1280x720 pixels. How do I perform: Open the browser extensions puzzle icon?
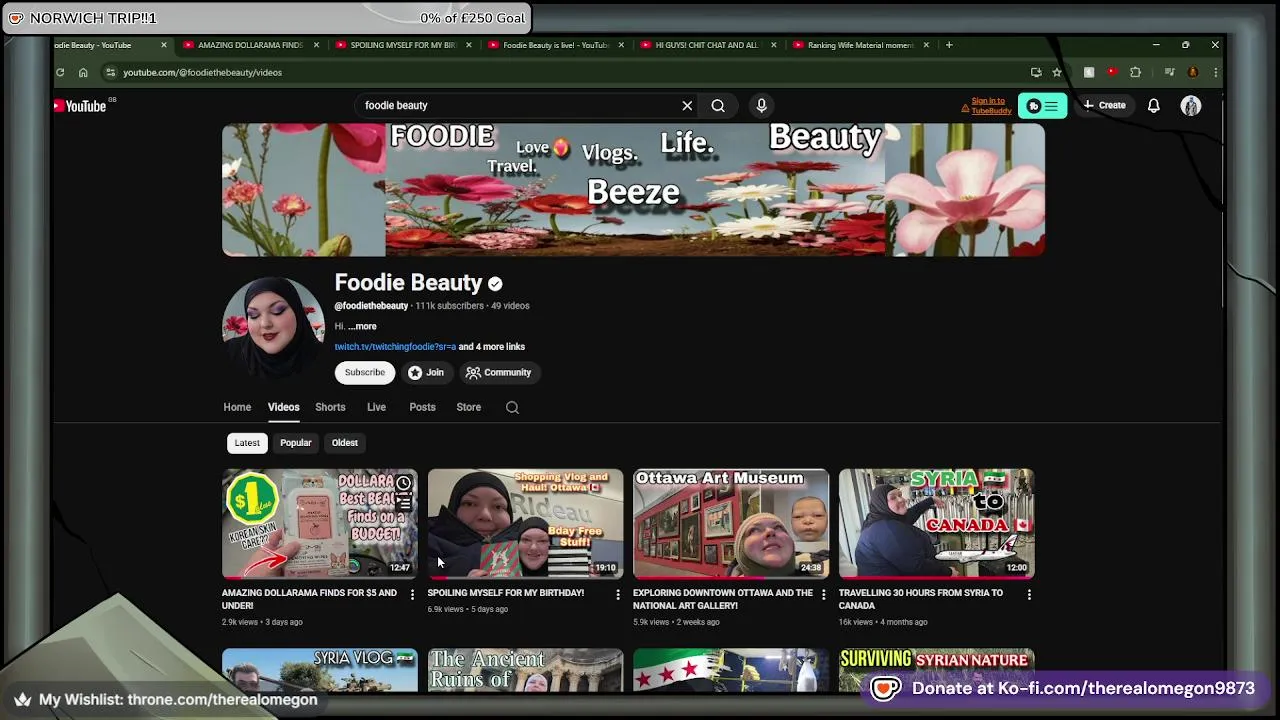1135,72
